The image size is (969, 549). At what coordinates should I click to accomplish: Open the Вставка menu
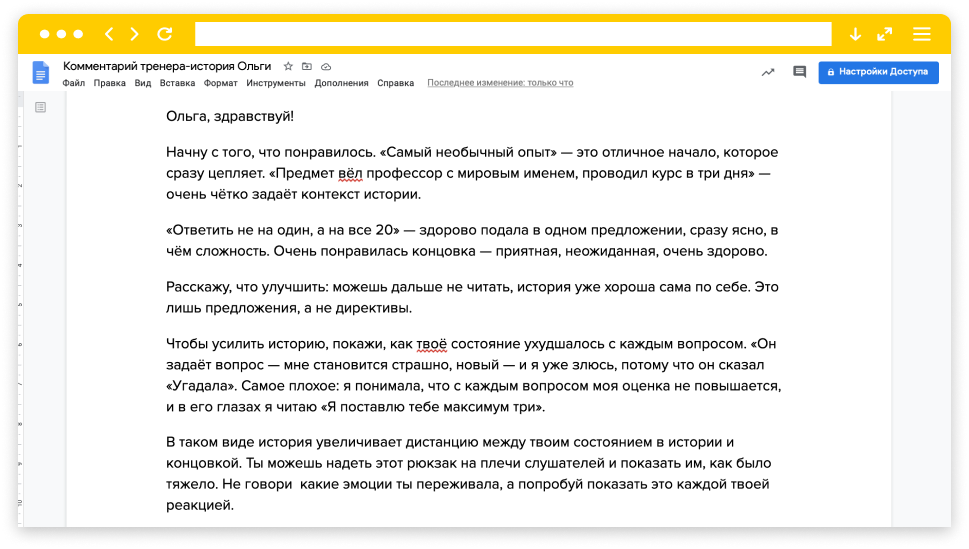click(177, 83)
